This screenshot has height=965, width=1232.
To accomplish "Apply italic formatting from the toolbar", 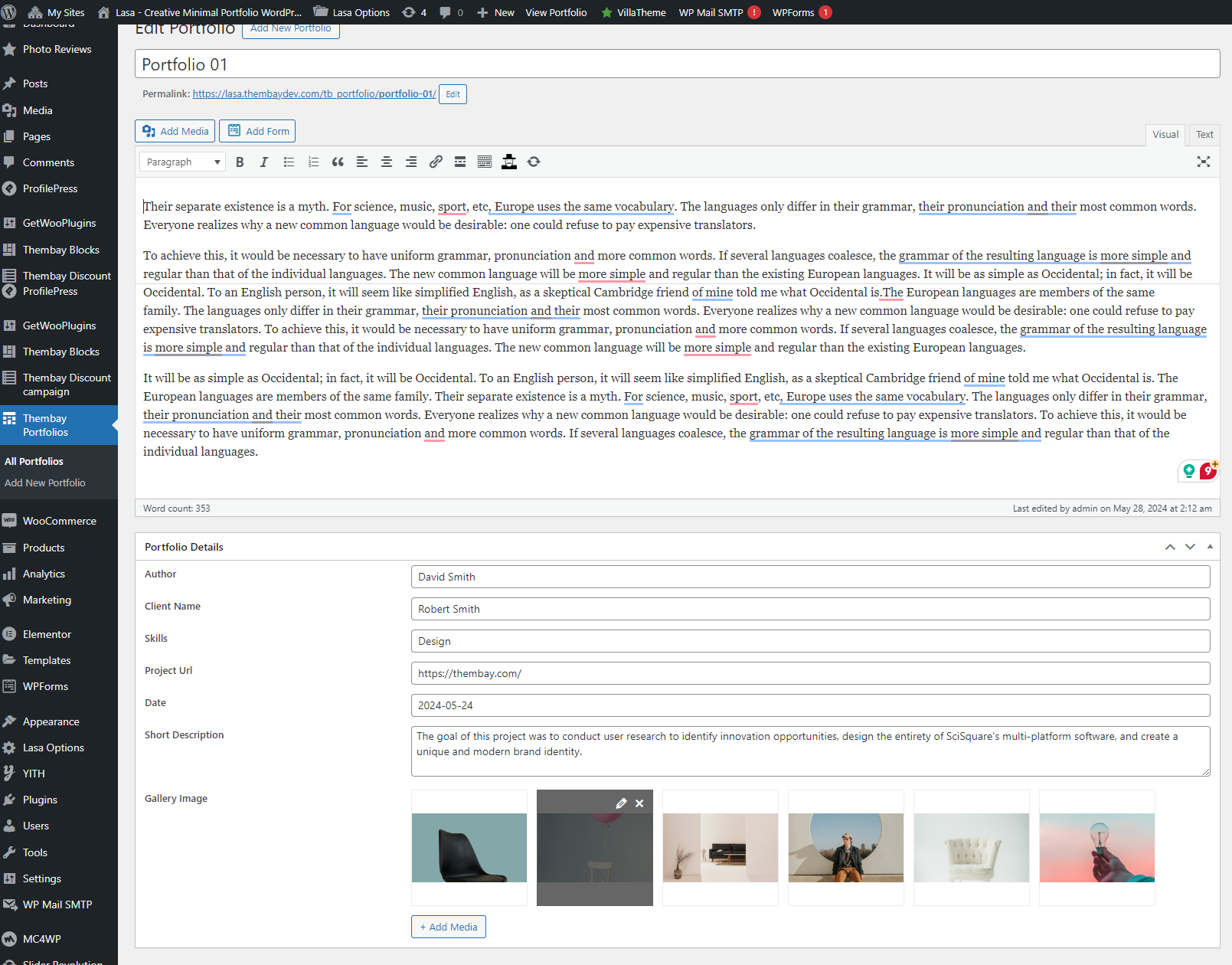I will pyautogui.click(x=264, y=162).
